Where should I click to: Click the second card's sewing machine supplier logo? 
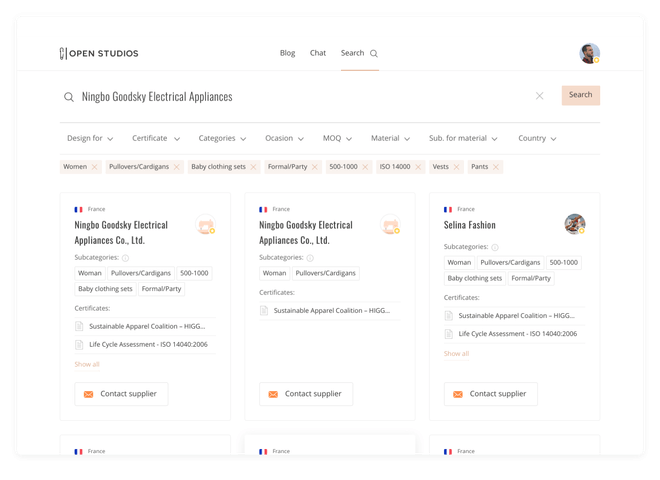click(x=390, y=224)
